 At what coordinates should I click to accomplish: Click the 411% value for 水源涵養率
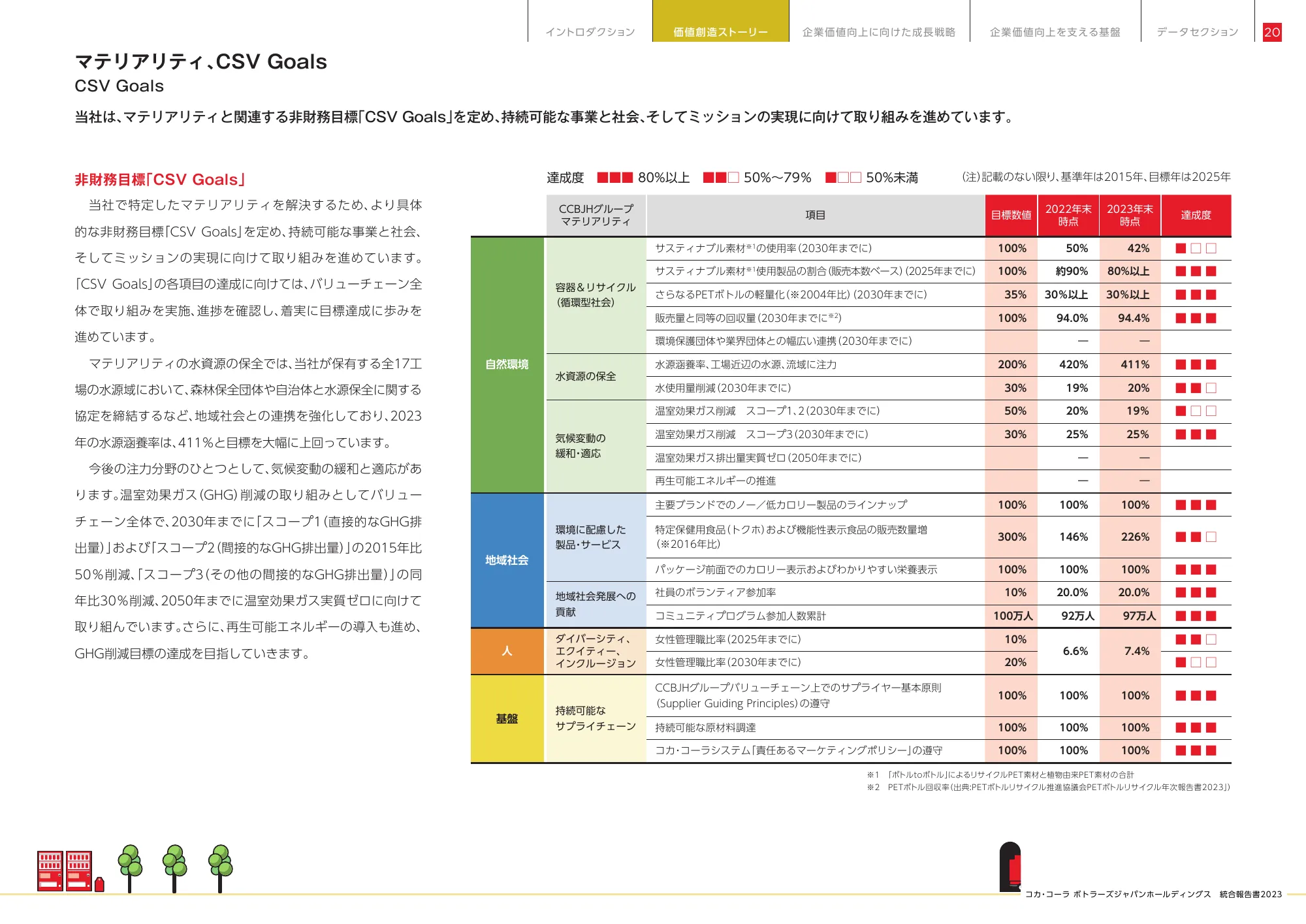tap(1135, 364)
